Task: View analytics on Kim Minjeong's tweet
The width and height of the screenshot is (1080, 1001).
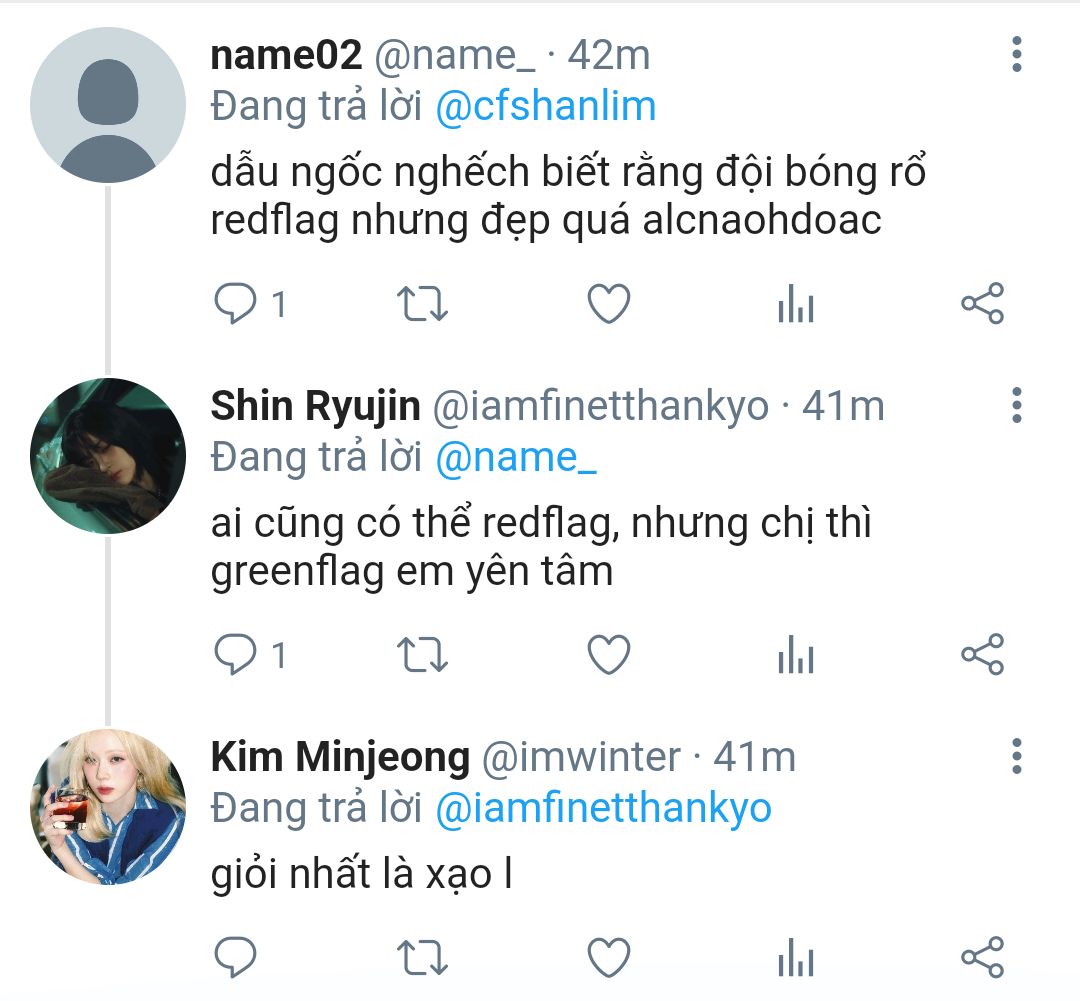Action: click(x=796, y=958)
